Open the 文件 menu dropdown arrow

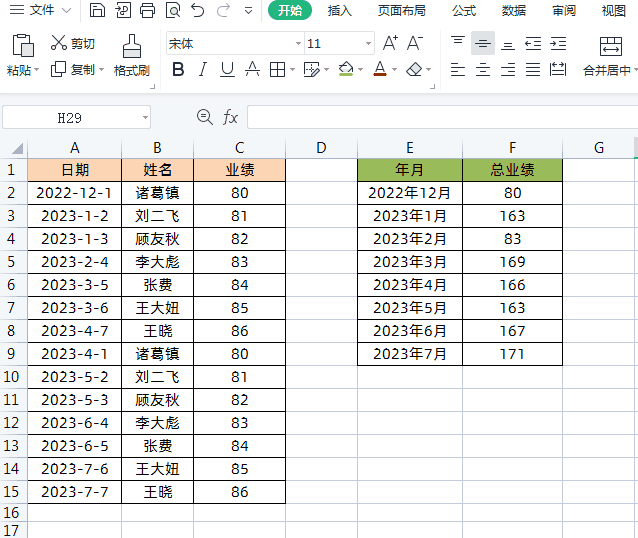tap(66, 10)
